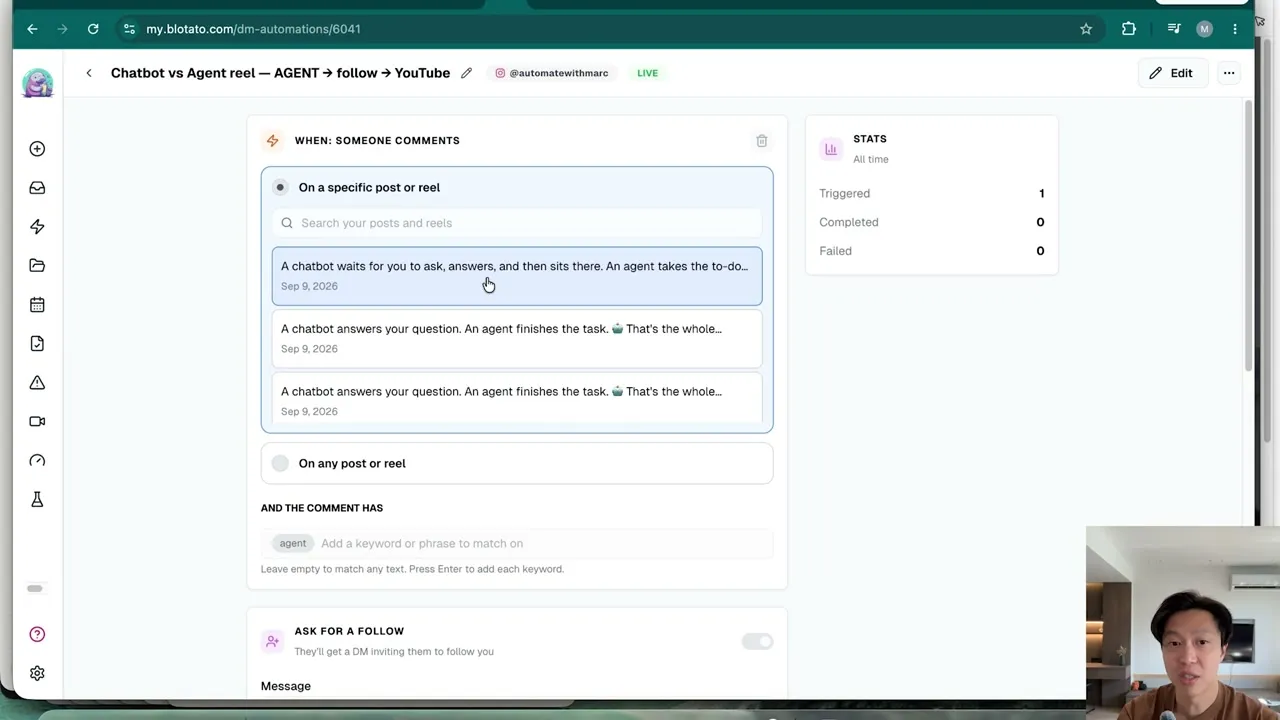The width and height of the screenshot is (1280, 720).
Task: Select the third 'chatbot answers your question' post
Action: (x=517, y=400)
